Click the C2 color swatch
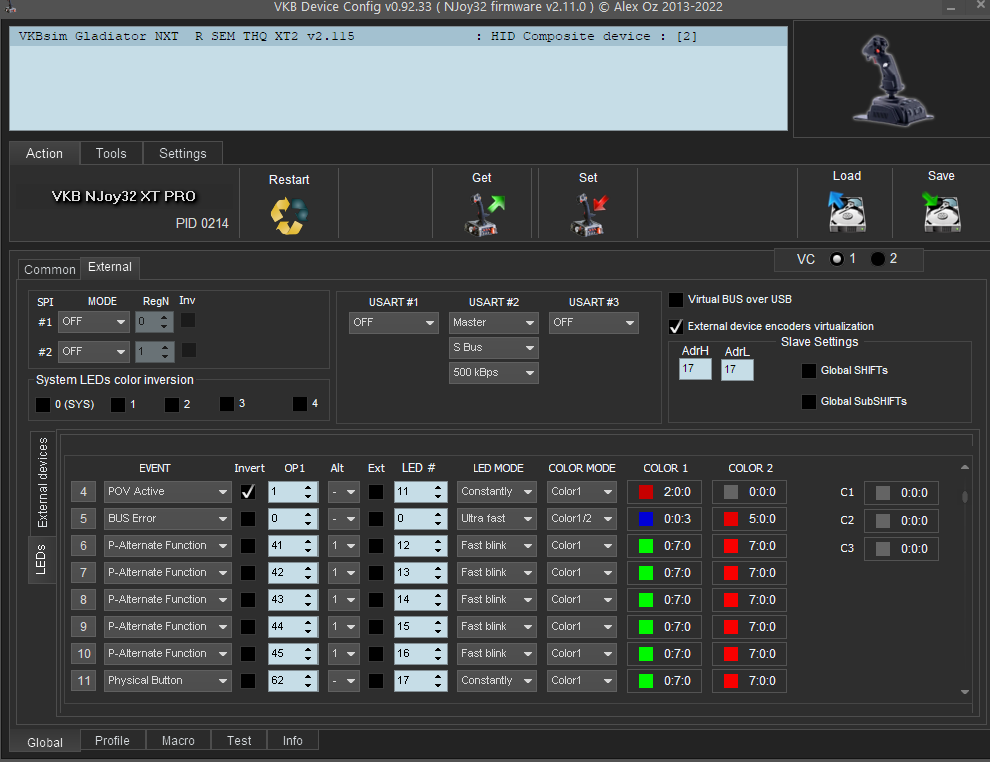 point(883,521)
